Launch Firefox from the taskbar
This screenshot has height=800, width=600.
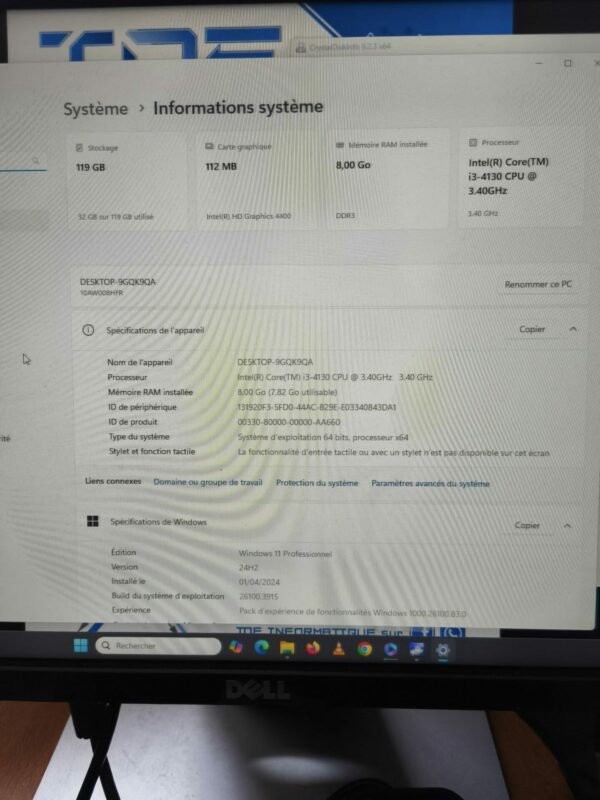pyautogui.click(x=313, y=648)
